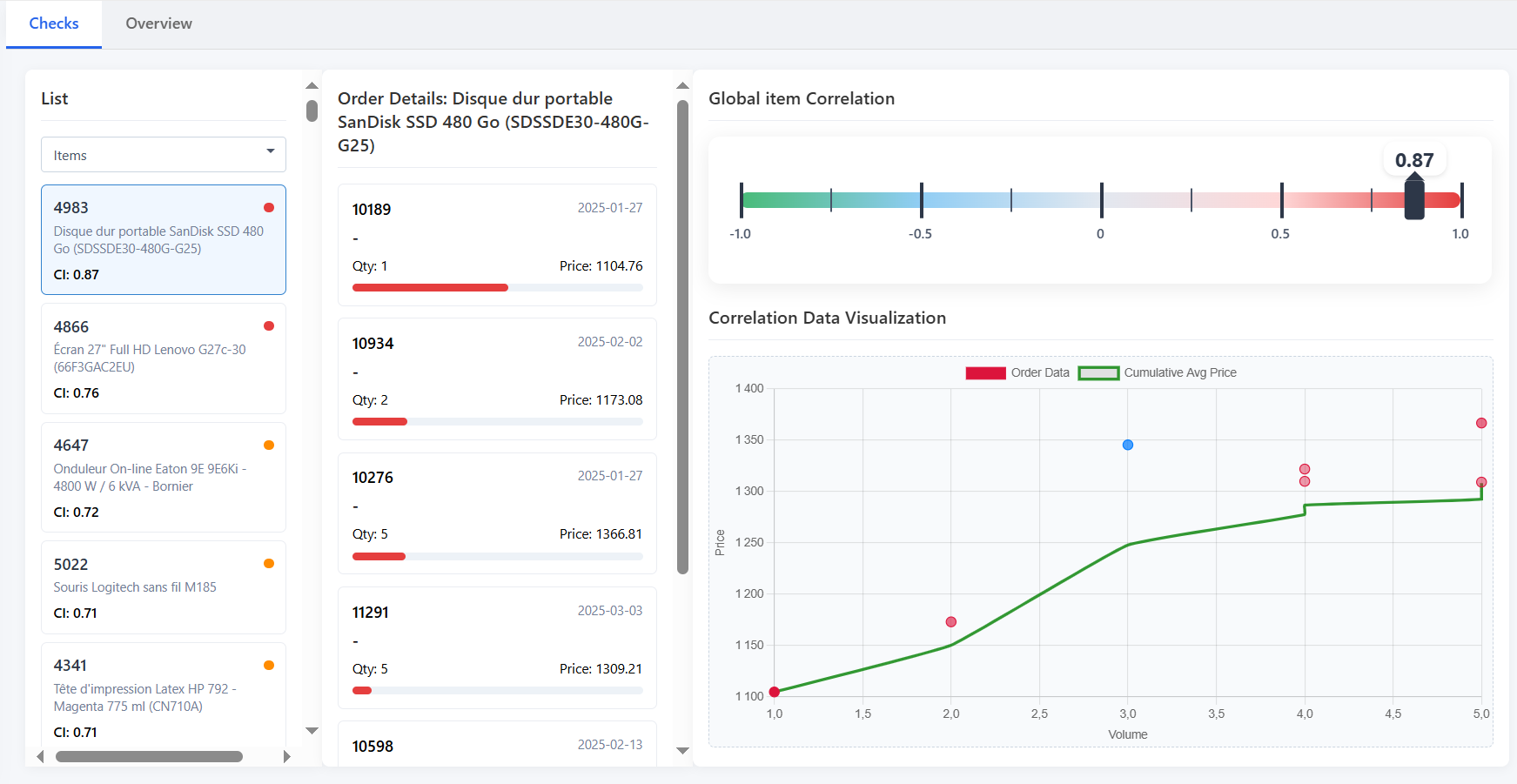Select item 4647 Eaton onduleur card
1517x784 pixels.
click(x=164, y=478)
